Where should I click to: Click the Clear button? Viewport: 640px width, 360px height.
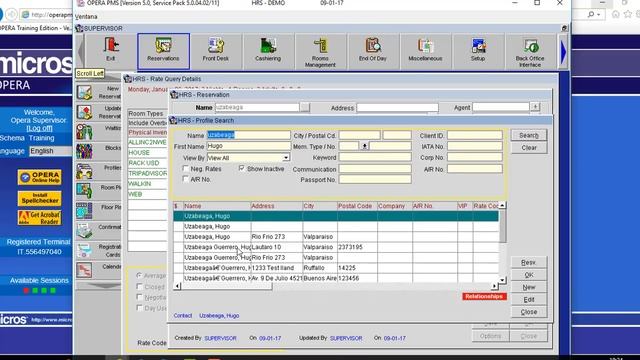tap(529, 148)
